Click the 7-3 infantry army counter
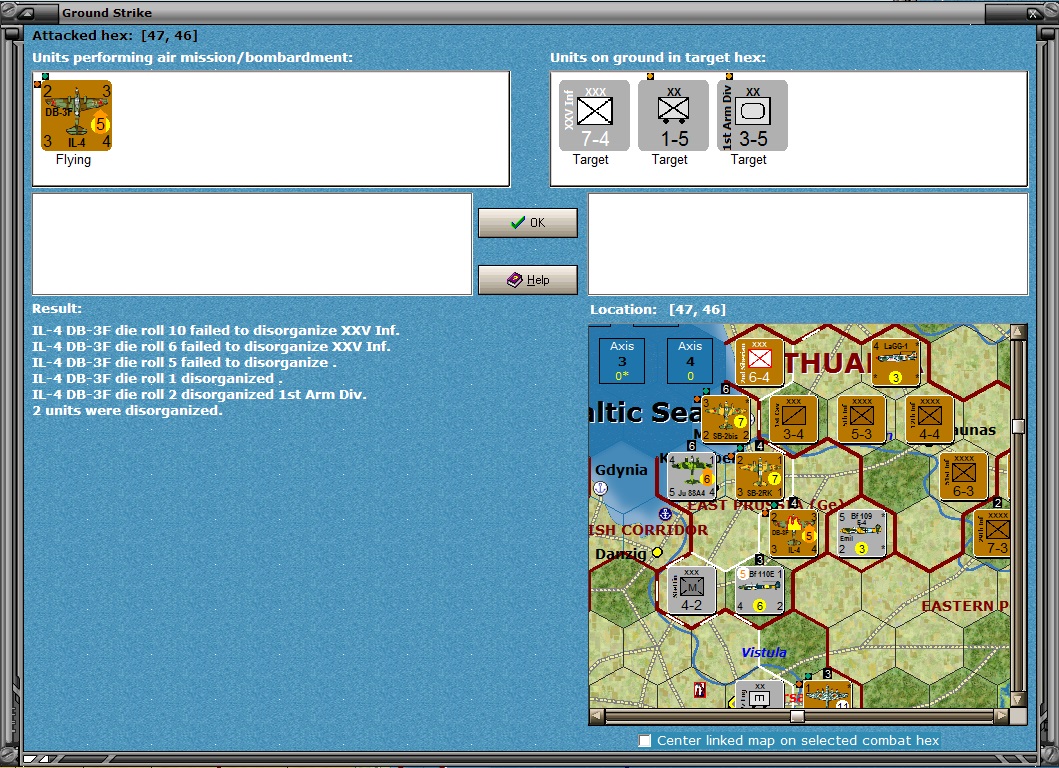The width and height of the screenshot is (1059, 768). click(x=993, y=533)
